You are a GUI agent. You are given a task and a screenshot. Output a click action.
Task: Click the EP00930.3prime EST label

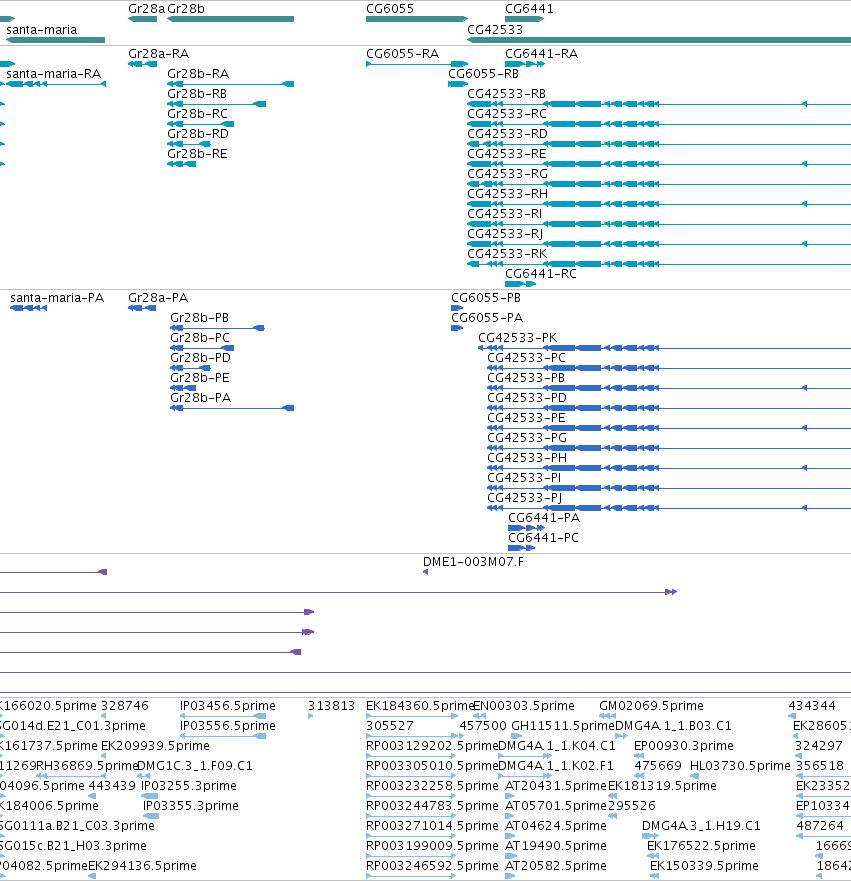tap(684, 746)
